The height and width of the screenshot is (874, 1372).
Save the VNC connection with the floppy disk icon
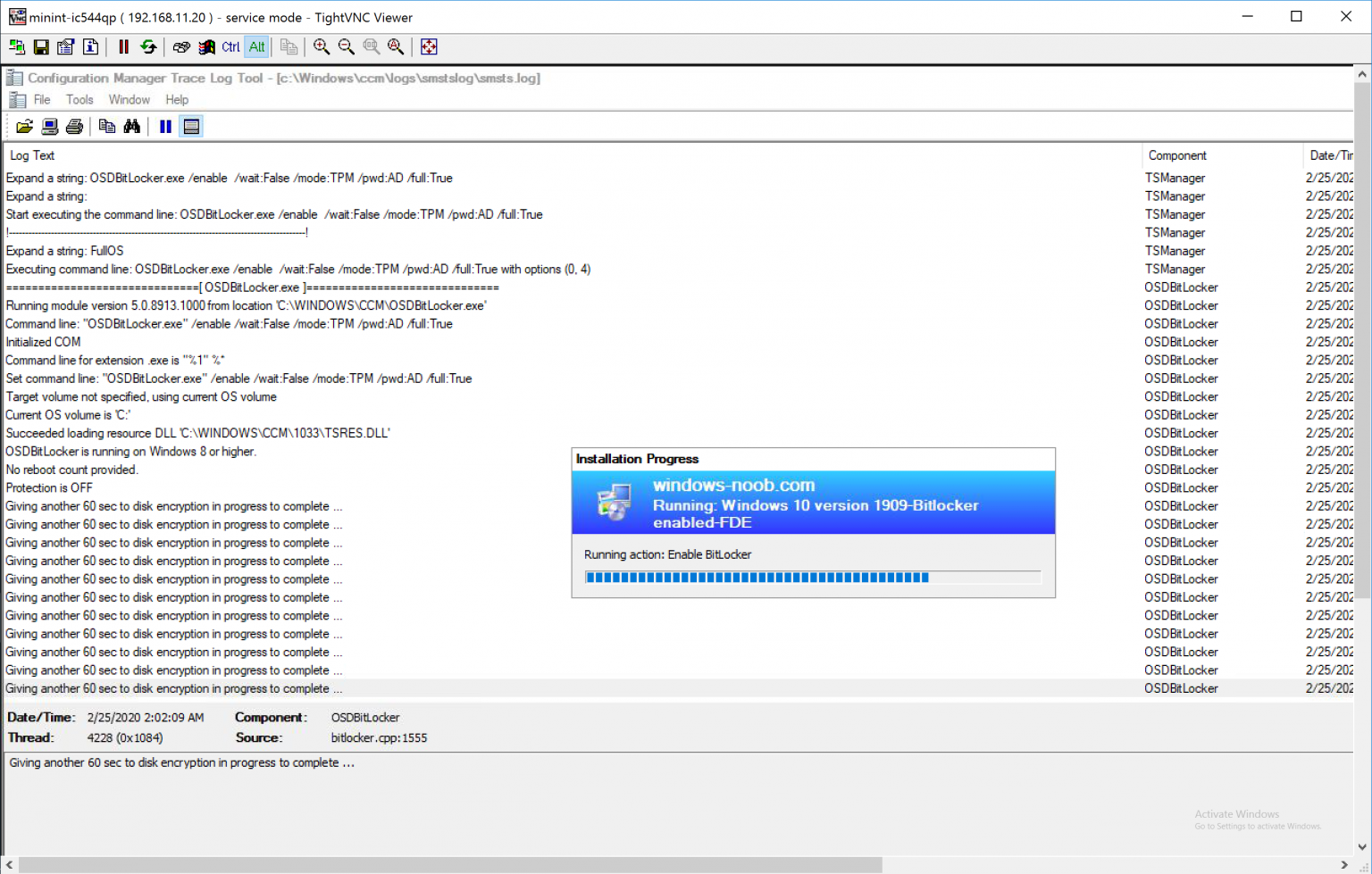[41, 47]
